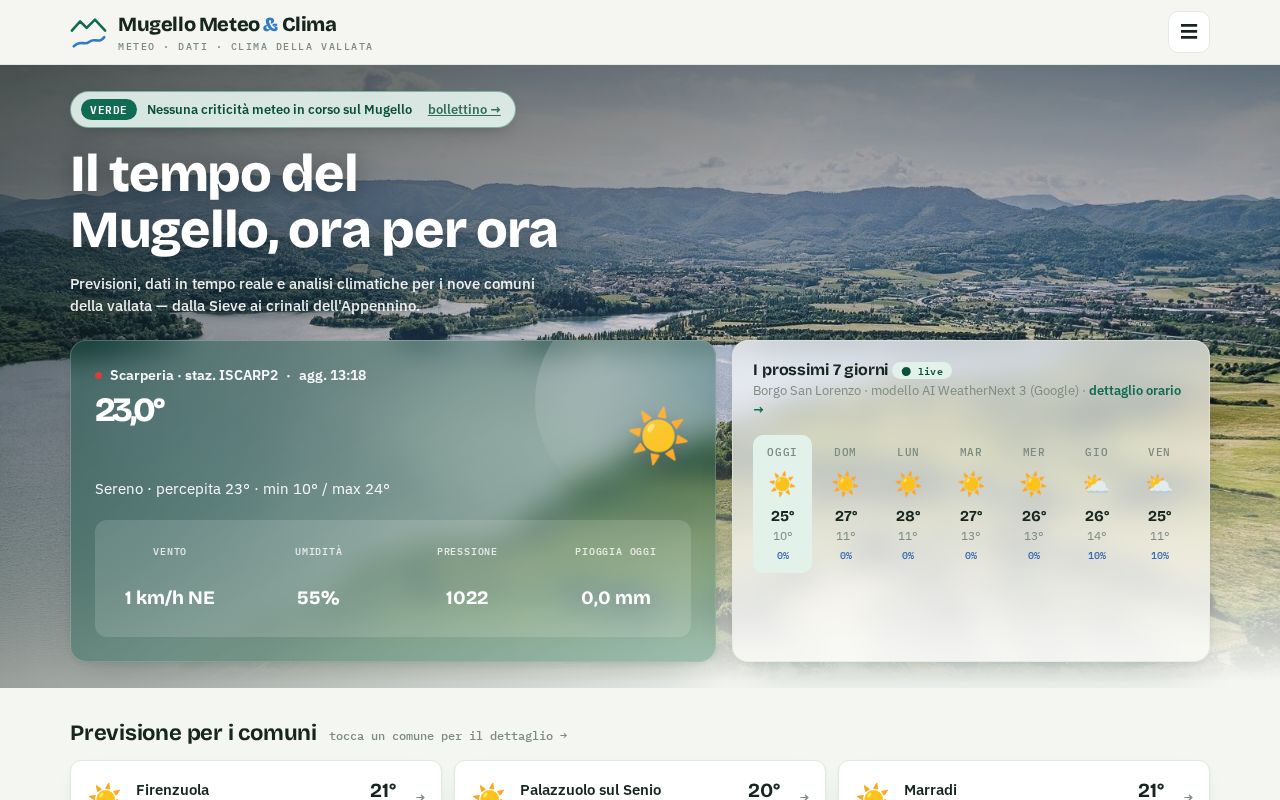
Task: Select the VEN day forecast column
Action: point(1159,504)
